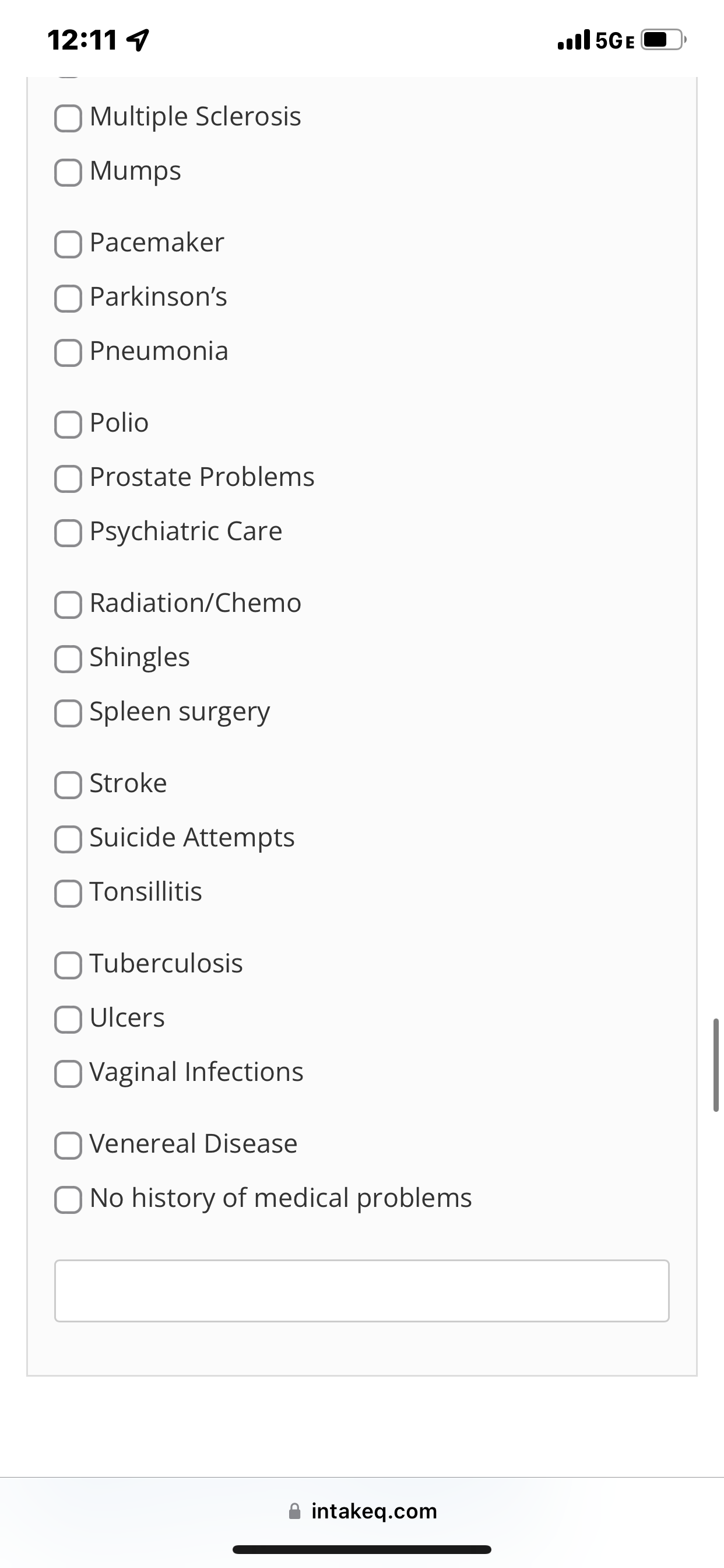724x1568 pixels.
Task: Check No history of medical problems
Action: pyautogui.click(x=68, y=1200)
